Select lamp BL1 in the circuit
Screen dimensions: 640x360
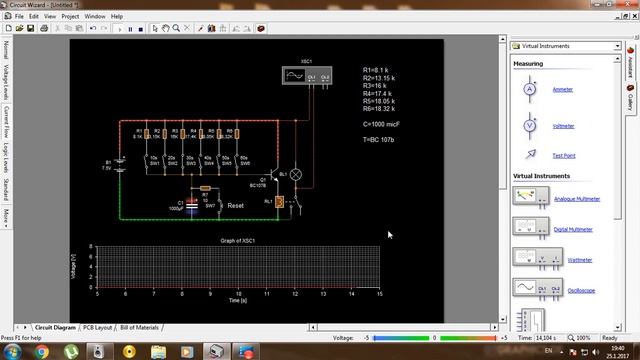[296, 174]
